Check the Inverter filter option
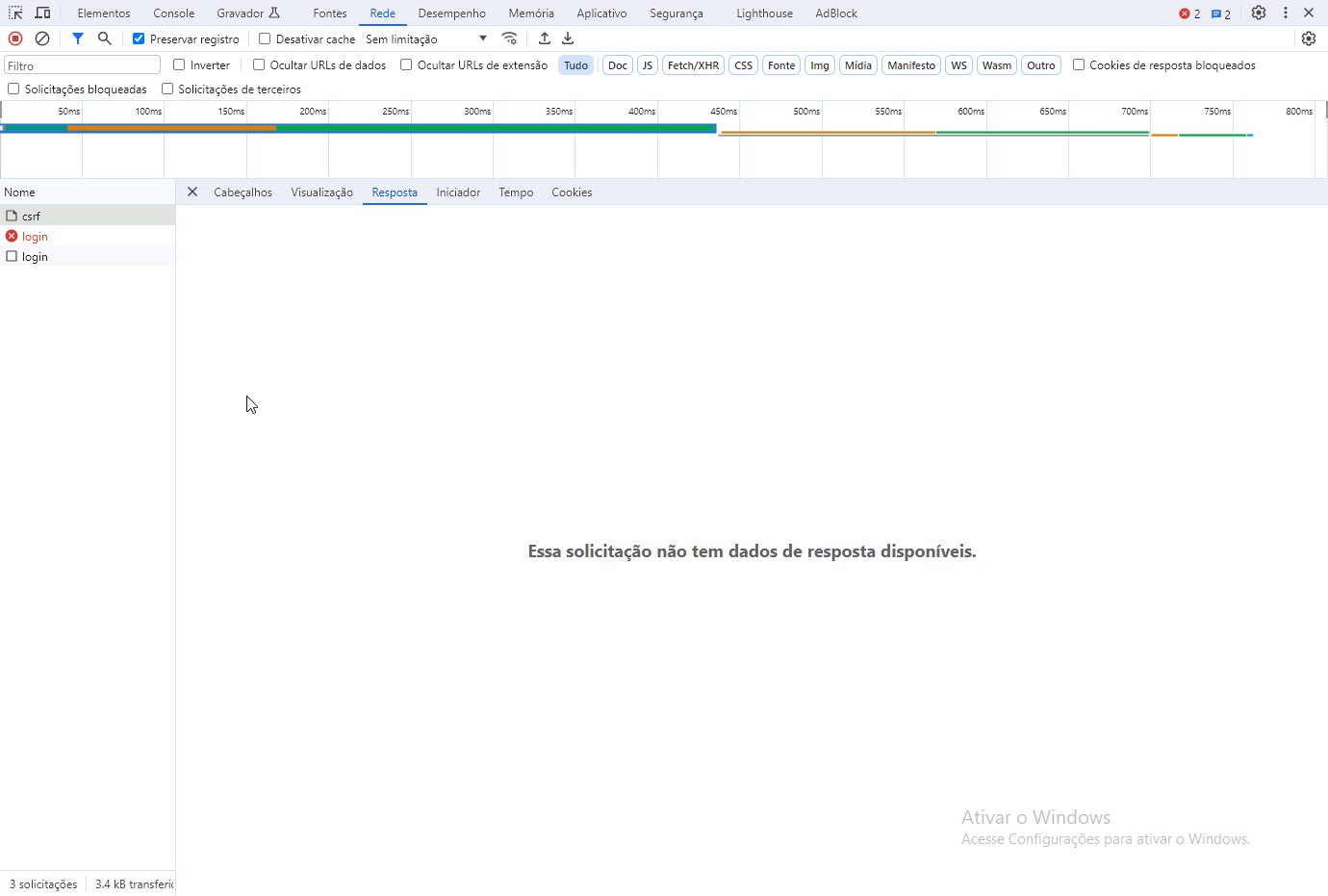This screenshot has height=896, width=1328. (x=179, y=64)
